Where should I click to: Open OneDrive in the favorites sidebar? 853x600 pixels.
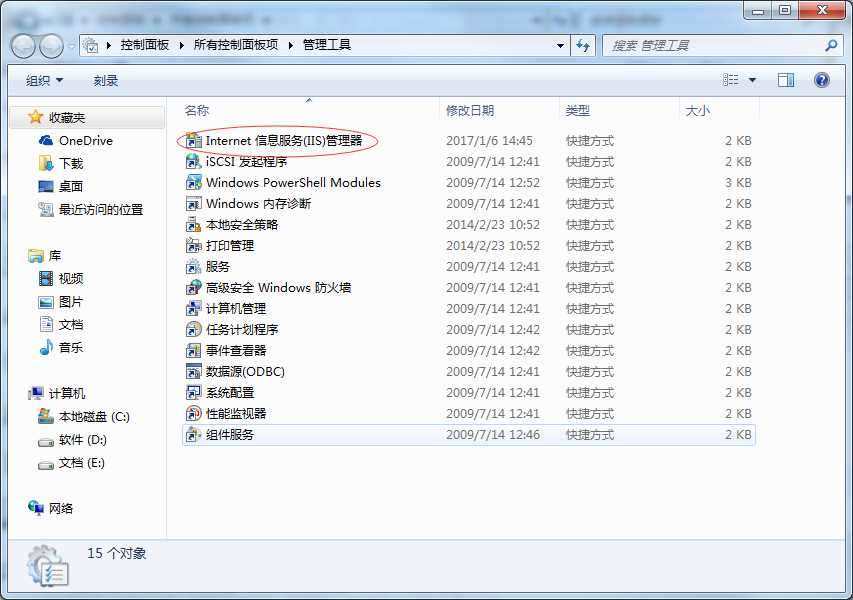point(76,141)
